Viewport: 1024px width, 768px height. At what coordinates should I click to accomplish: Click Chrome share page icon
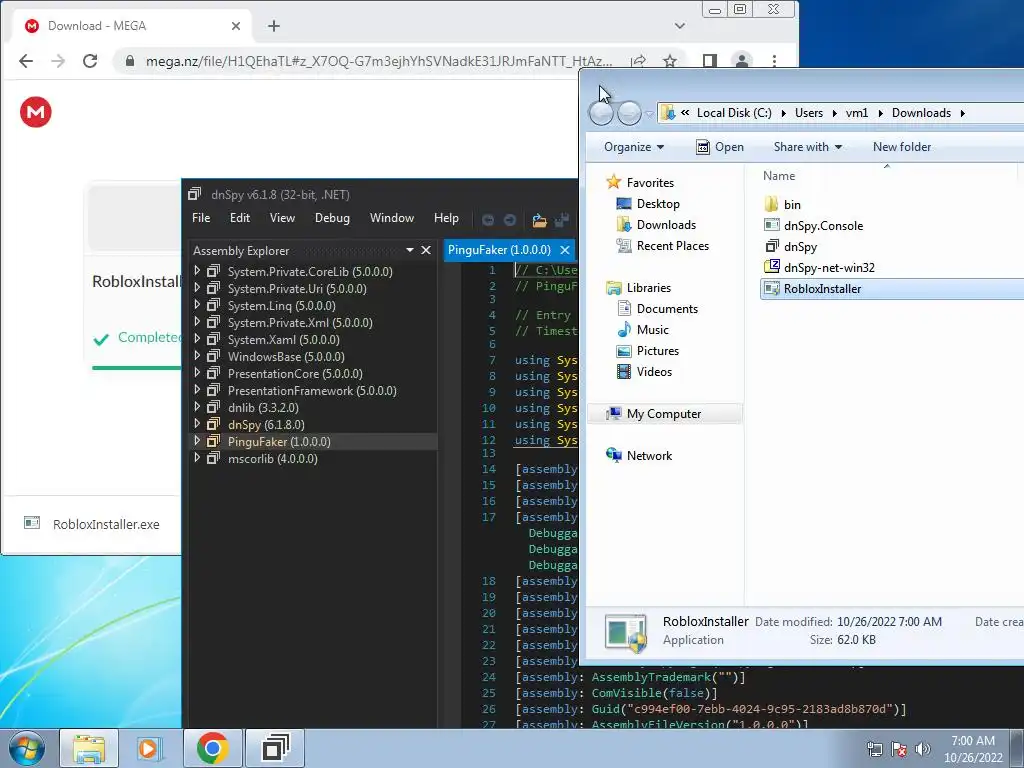coord(638,61)
